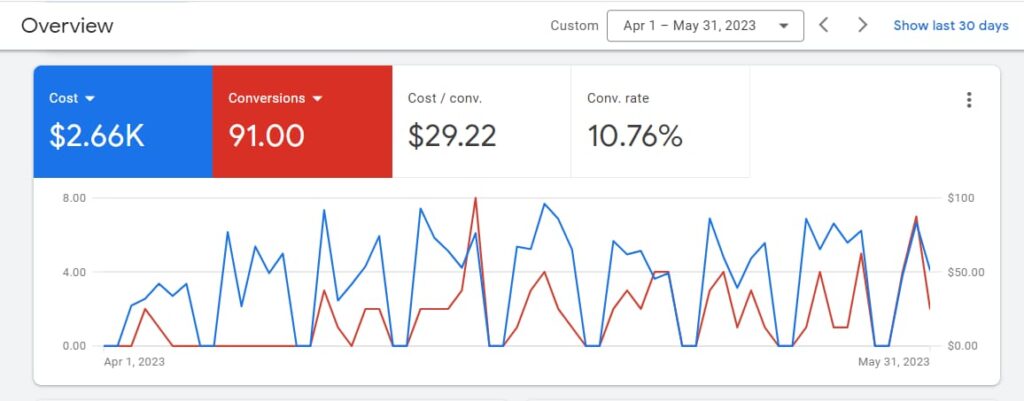Click the 8.00 left axis label

tap(73, 198)
